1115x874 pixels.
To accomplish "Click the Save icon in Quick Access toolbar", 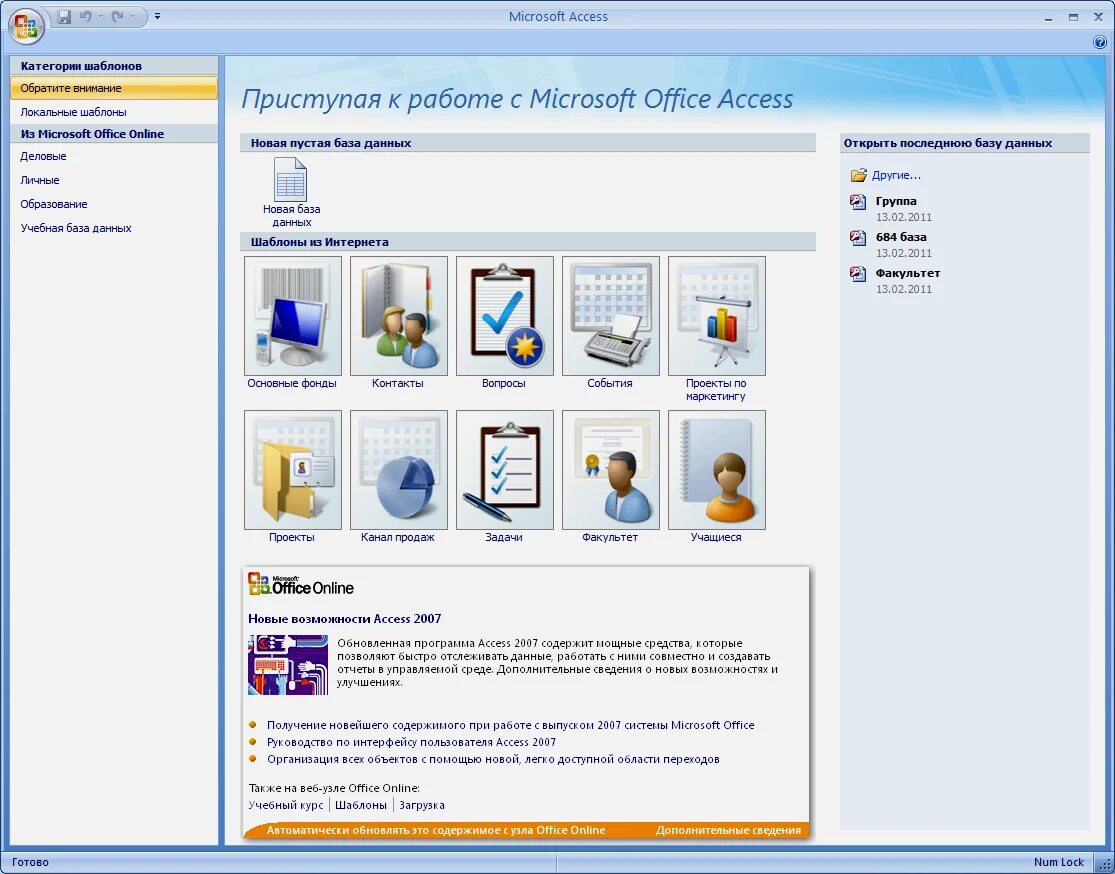I will pyautogui.click(x=64, y=16).
